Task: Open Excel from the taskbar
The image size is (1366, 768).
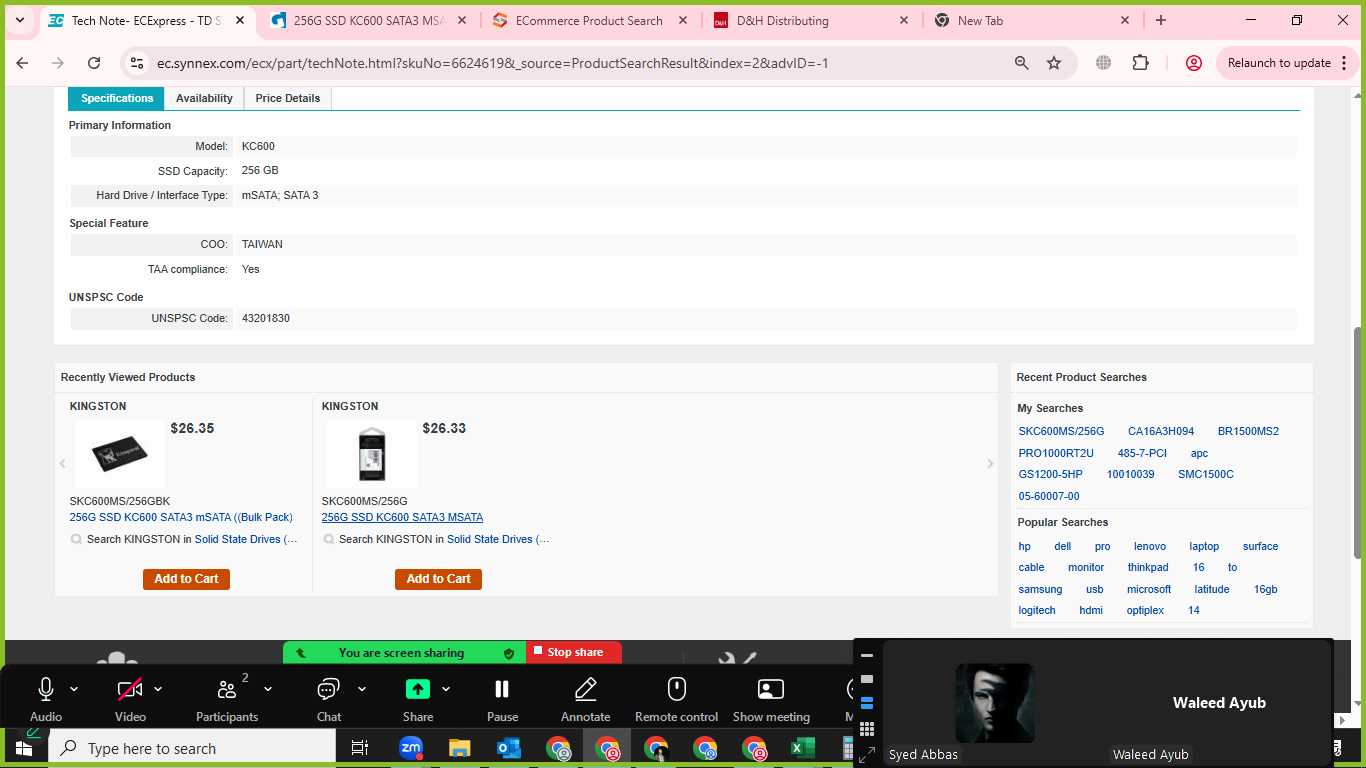Action: tap(802, 748)
